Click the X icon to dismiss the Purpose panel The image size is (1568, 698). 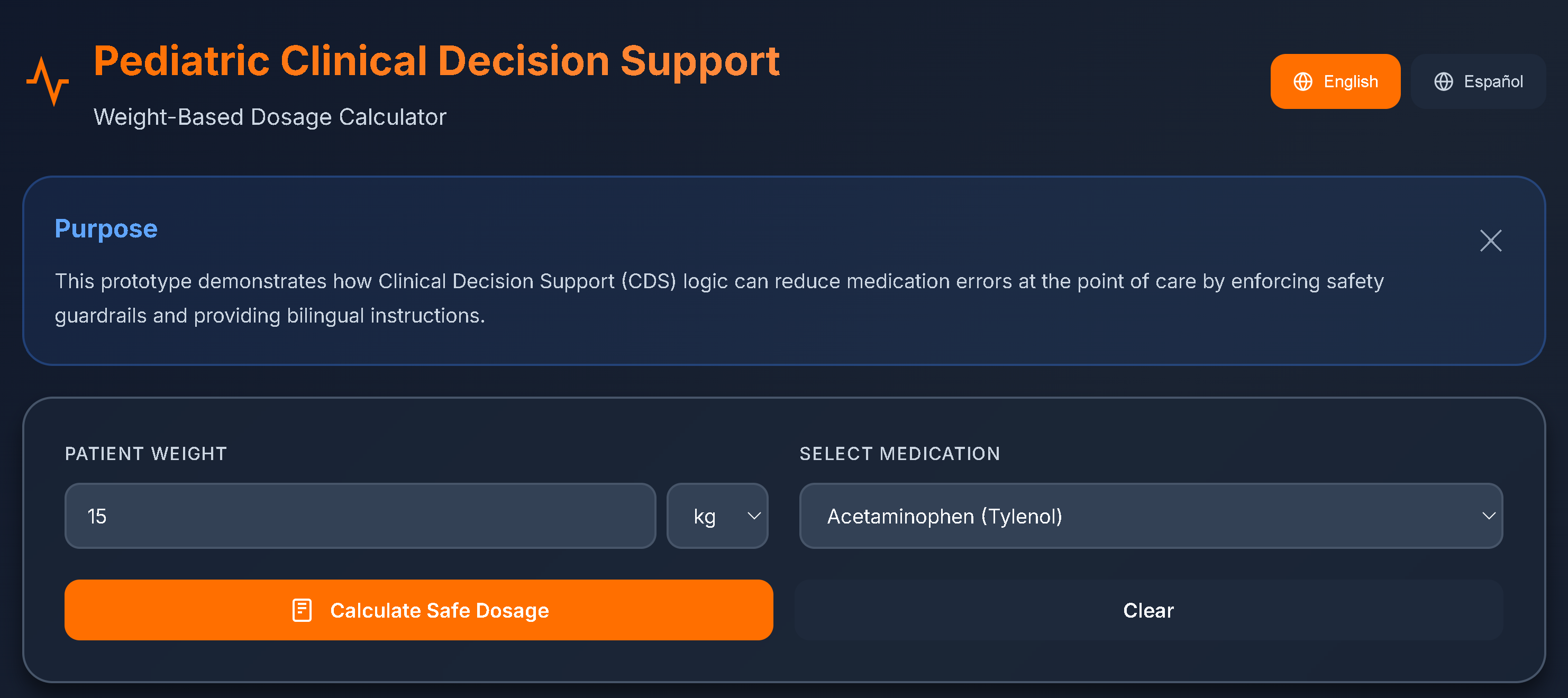pos(1490,241)
